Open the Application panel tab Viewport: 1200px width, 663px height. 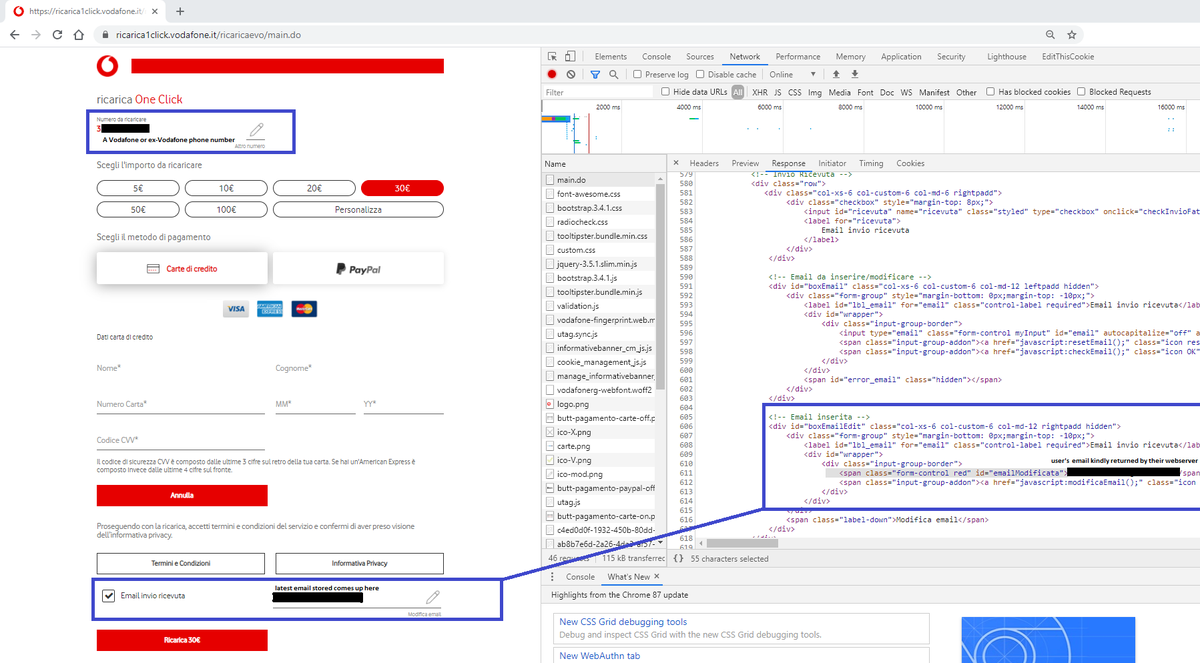pyautogui.click(x=901, y=57)
